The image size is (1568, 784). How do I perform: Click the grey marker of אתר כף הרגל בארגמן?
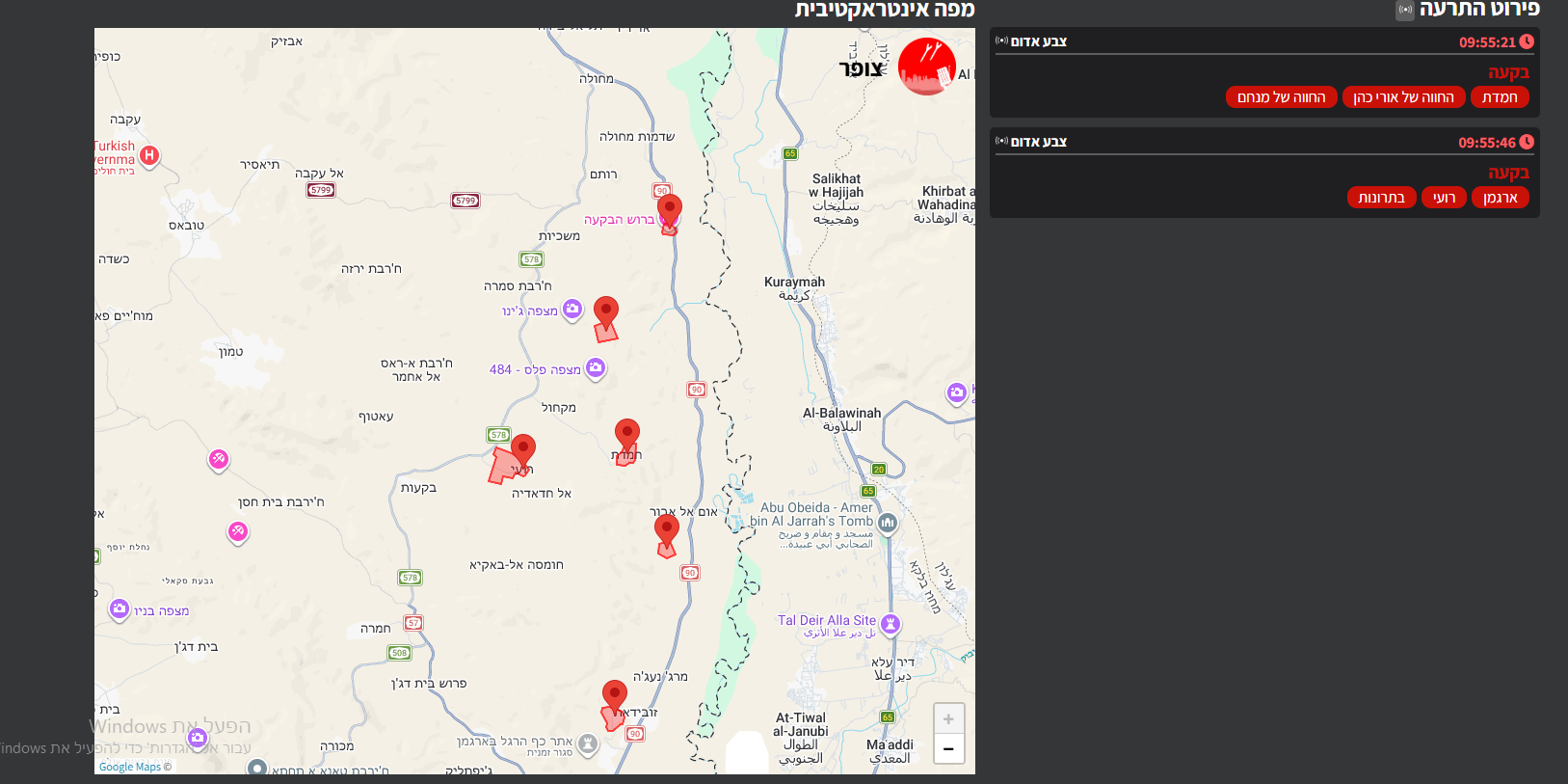[588, 744]
